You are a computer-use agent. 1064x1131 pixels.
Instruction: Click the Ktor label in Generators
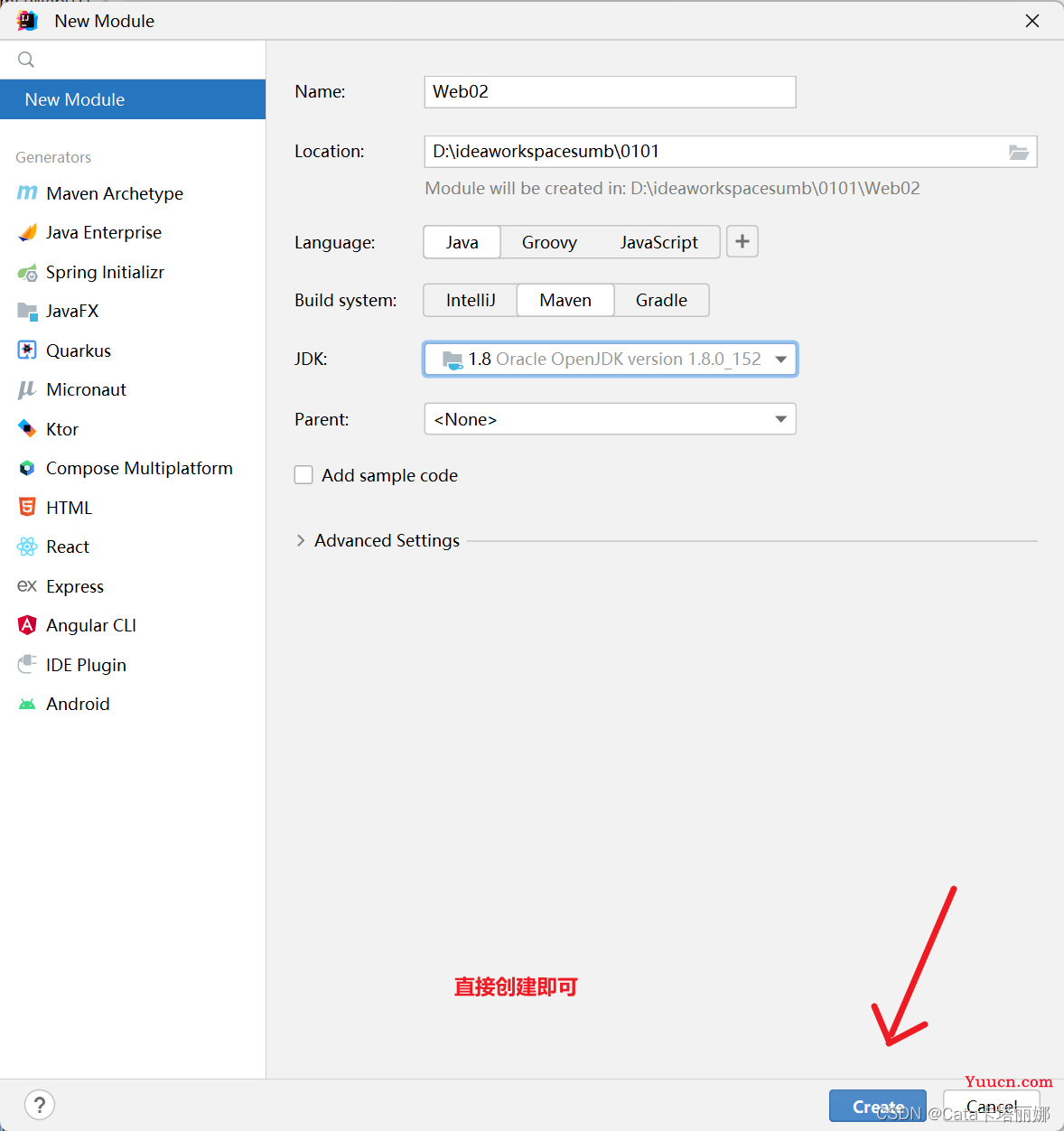pyautogui.click(x=62, y=429)
